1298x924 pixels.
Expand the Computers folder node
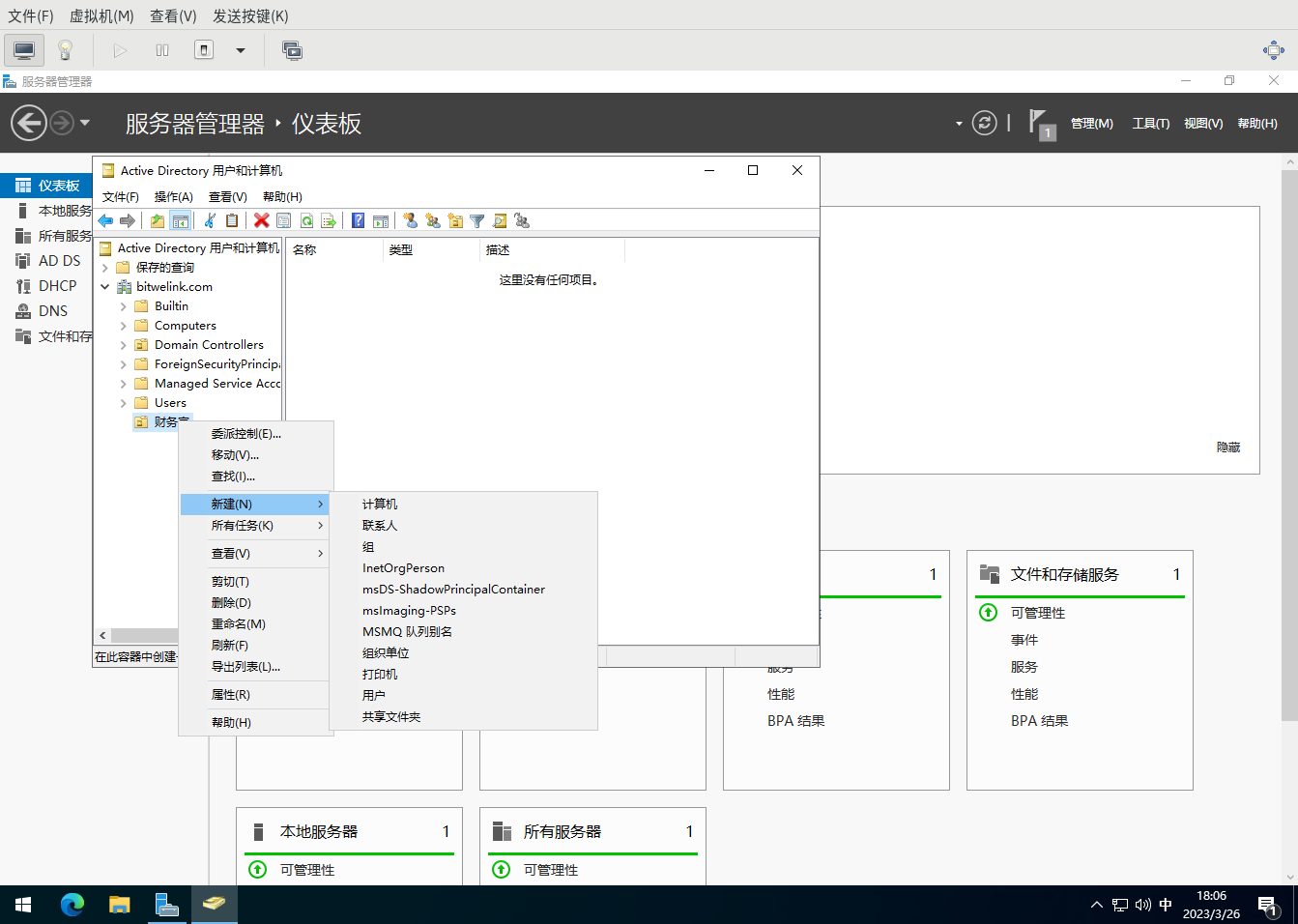click(123, 326)
